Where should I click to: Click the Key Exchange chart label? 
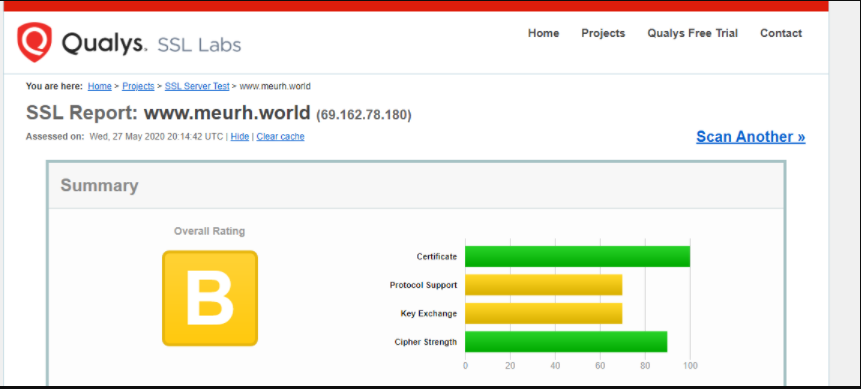[429, 314]
